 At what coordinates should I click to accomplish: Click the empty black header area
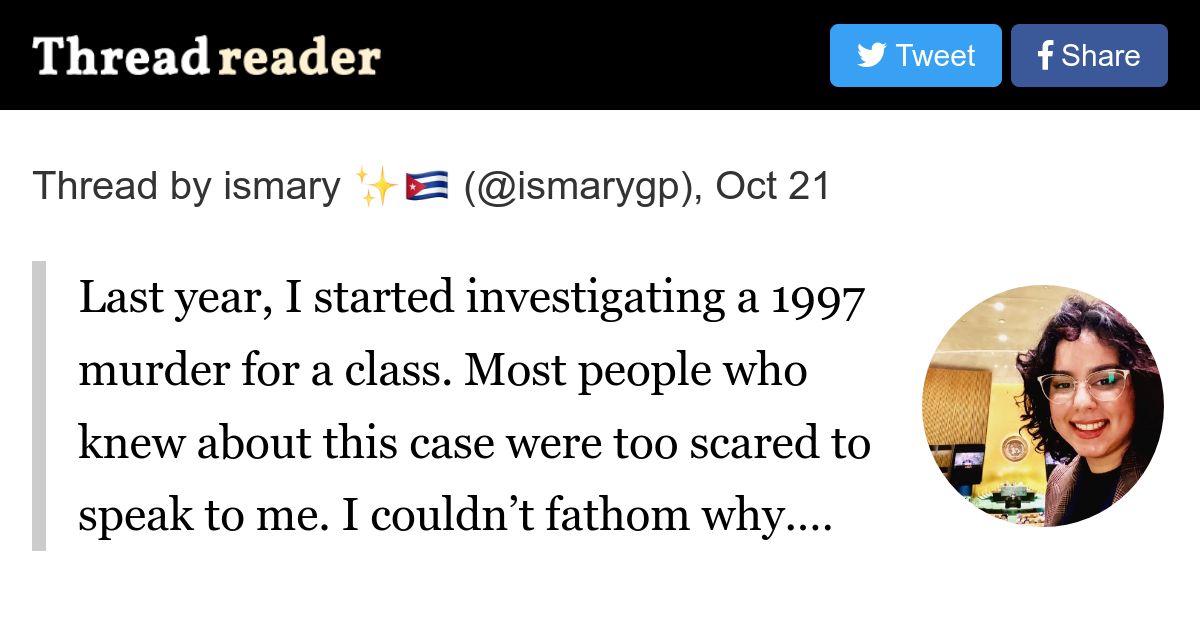coord(600,55)
